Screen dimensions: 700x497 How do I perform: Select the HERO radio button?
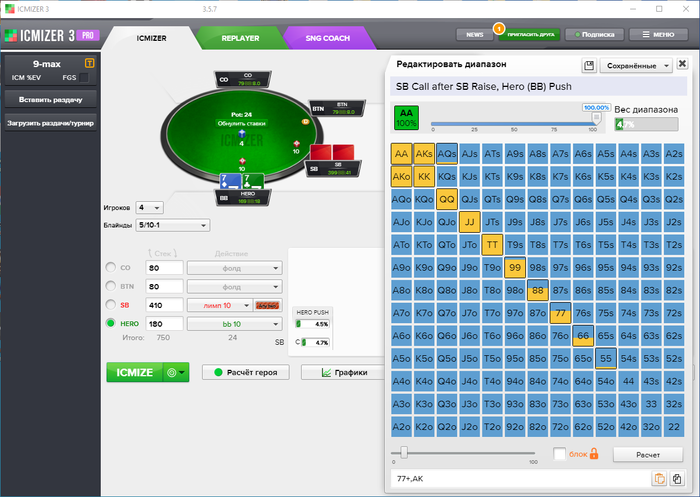110,323
